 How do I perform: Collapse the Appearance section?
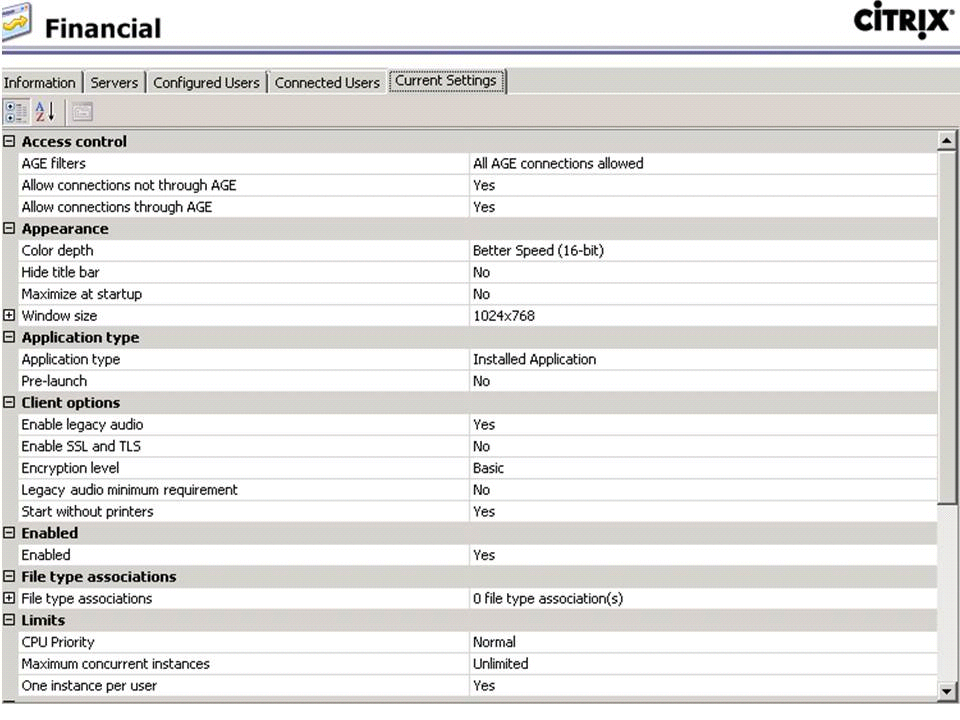coord(10,229)
